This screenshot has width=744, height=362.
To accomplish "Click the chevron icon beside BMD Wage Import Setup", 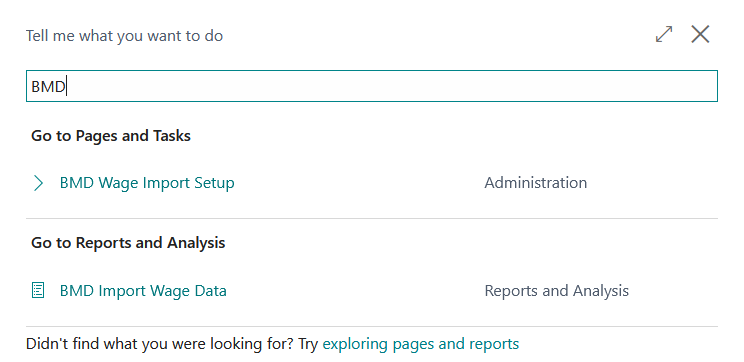I will point(38,183).
